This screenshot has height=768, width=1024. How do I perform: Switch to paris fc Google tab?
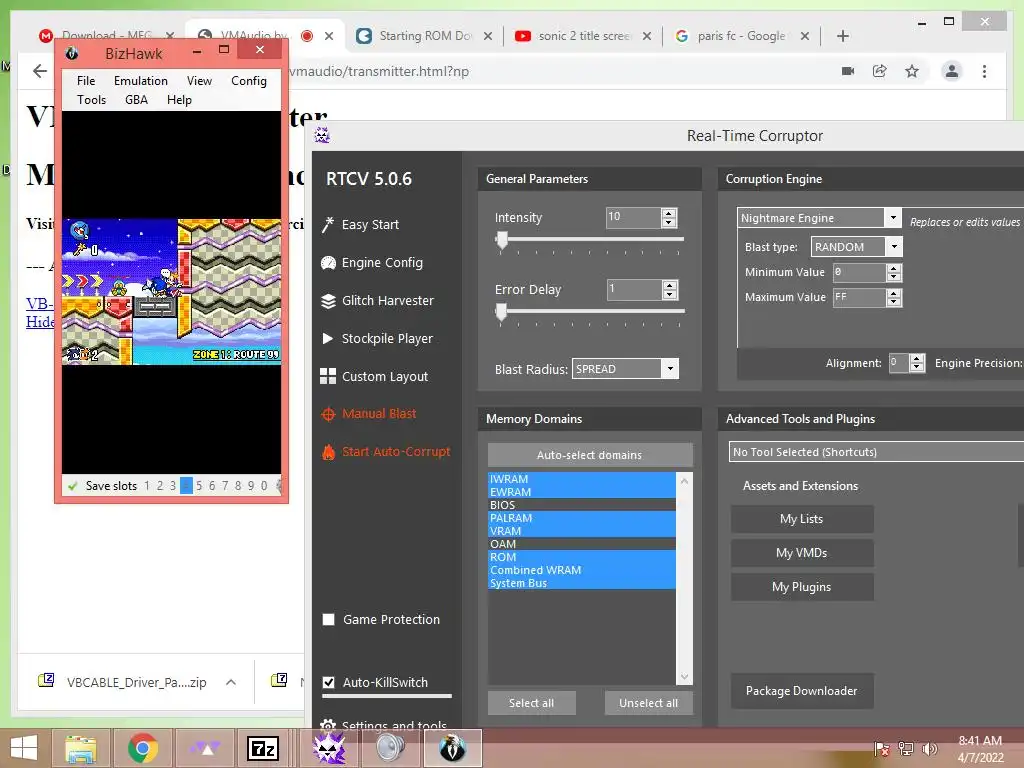click(x=741, y=36)
